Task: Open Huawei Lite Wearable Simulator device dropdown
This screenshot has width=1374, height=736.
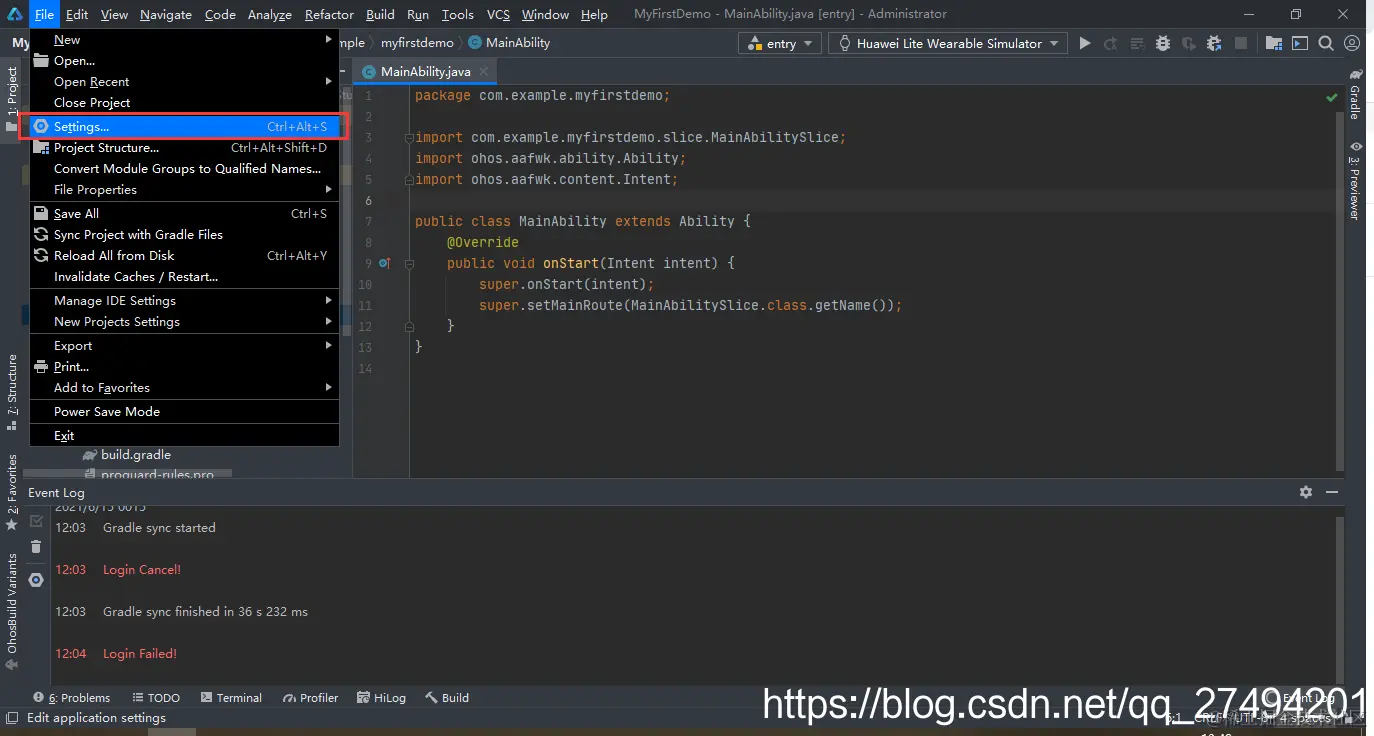Action: pos(948,43)
